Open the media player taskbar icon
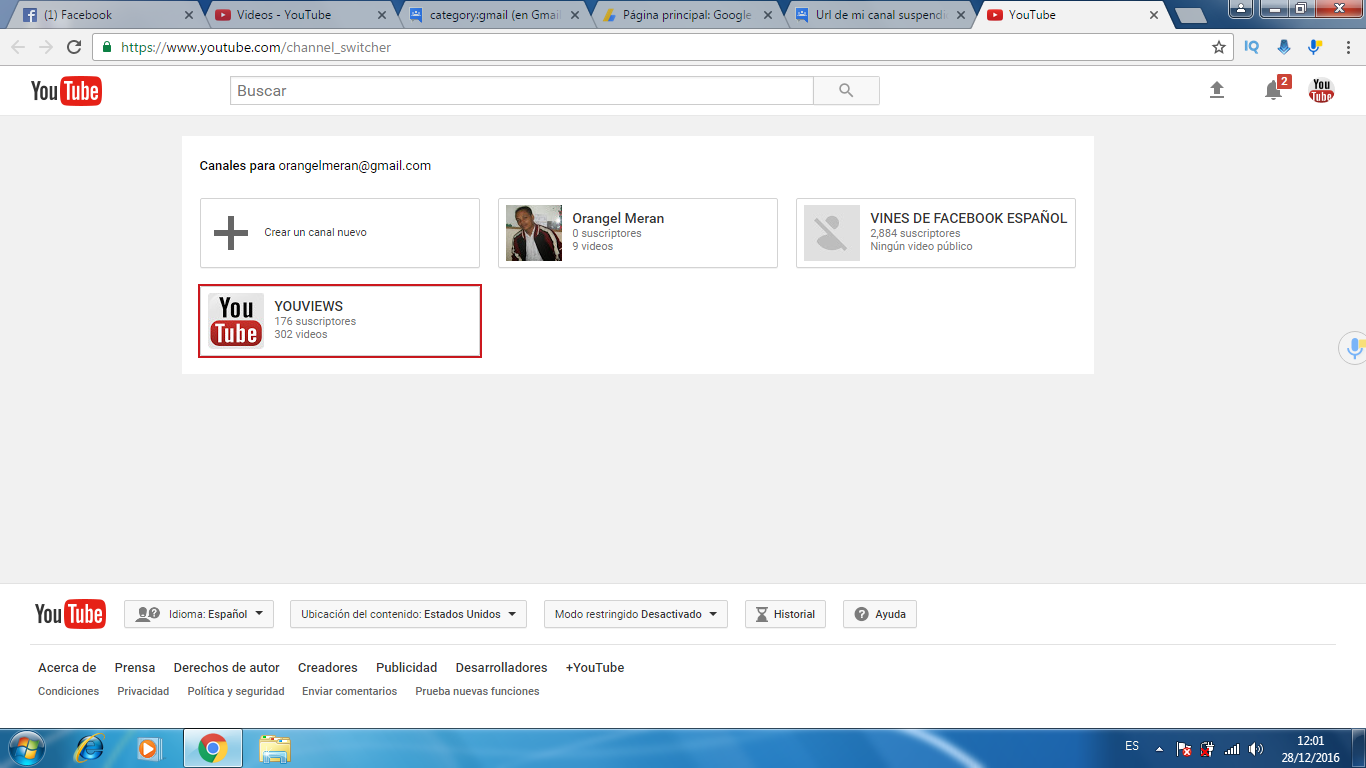The width and height of the screenshot is (1366, 768). (148, 748)
